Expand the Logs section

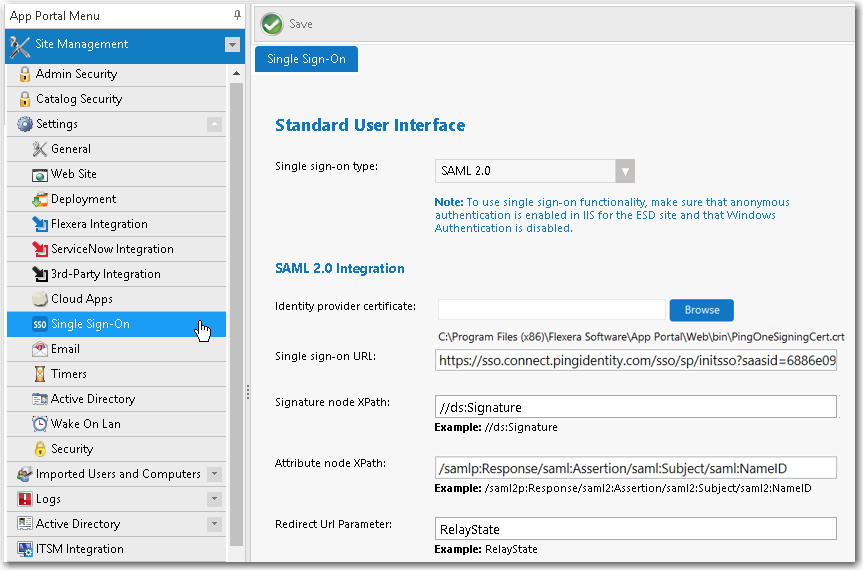214,499
